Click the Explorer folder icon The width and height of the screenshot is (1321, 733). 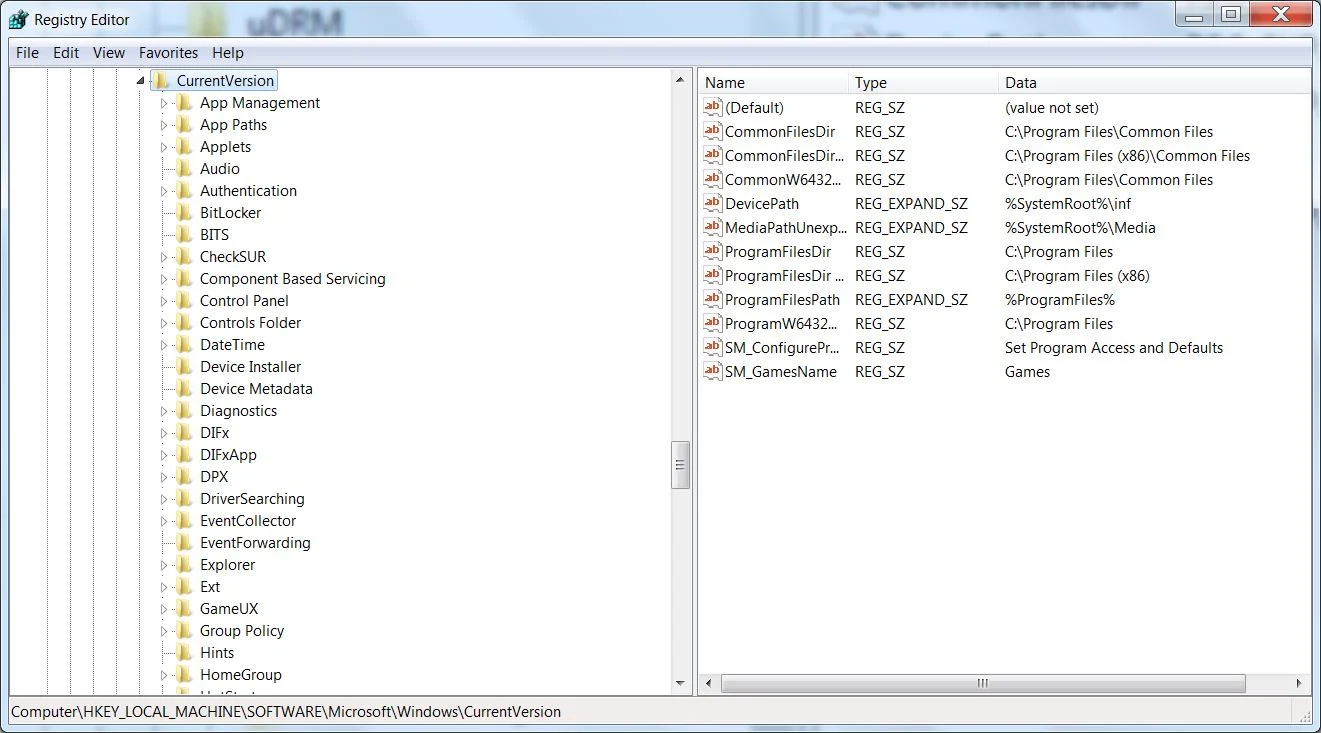coord(183,565)
